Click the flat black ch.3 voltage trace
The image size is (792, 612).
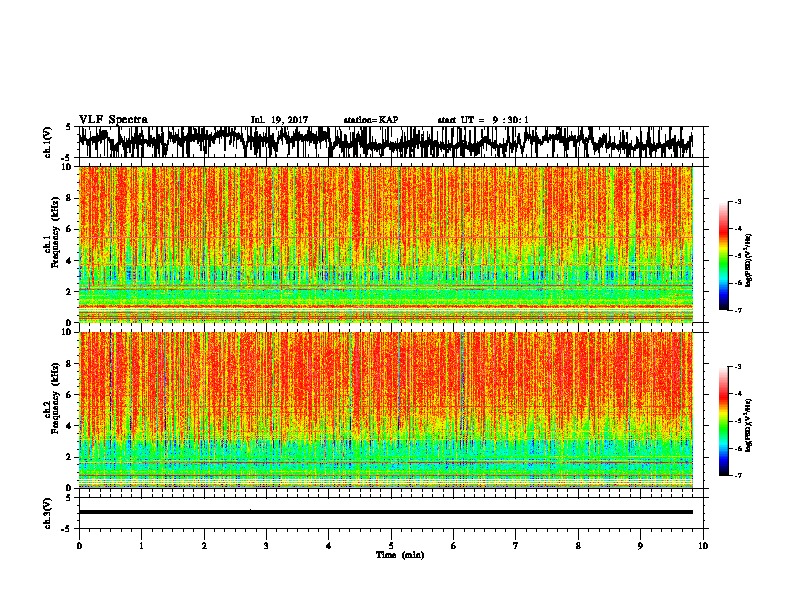pos(386,512)
